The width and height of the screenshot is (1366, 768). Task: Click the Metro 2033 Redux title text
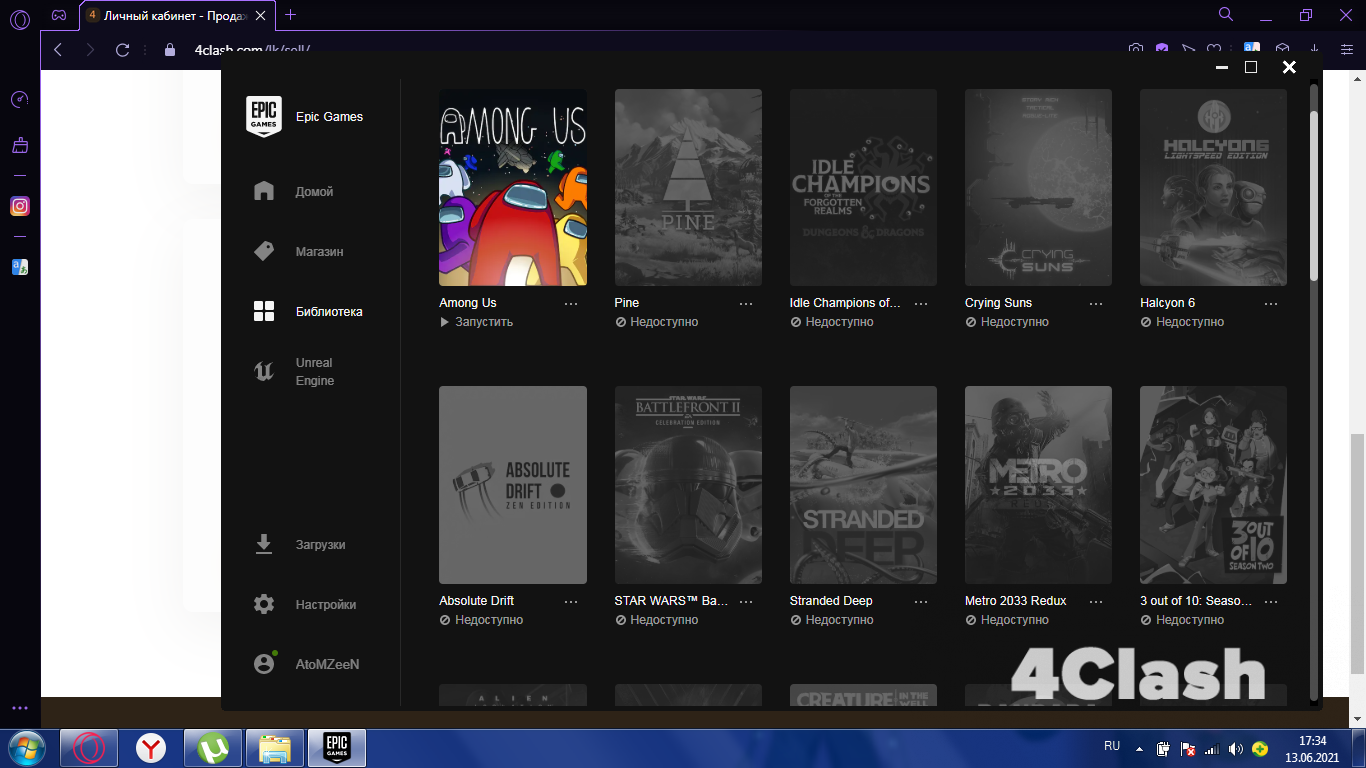[1016, 601]
